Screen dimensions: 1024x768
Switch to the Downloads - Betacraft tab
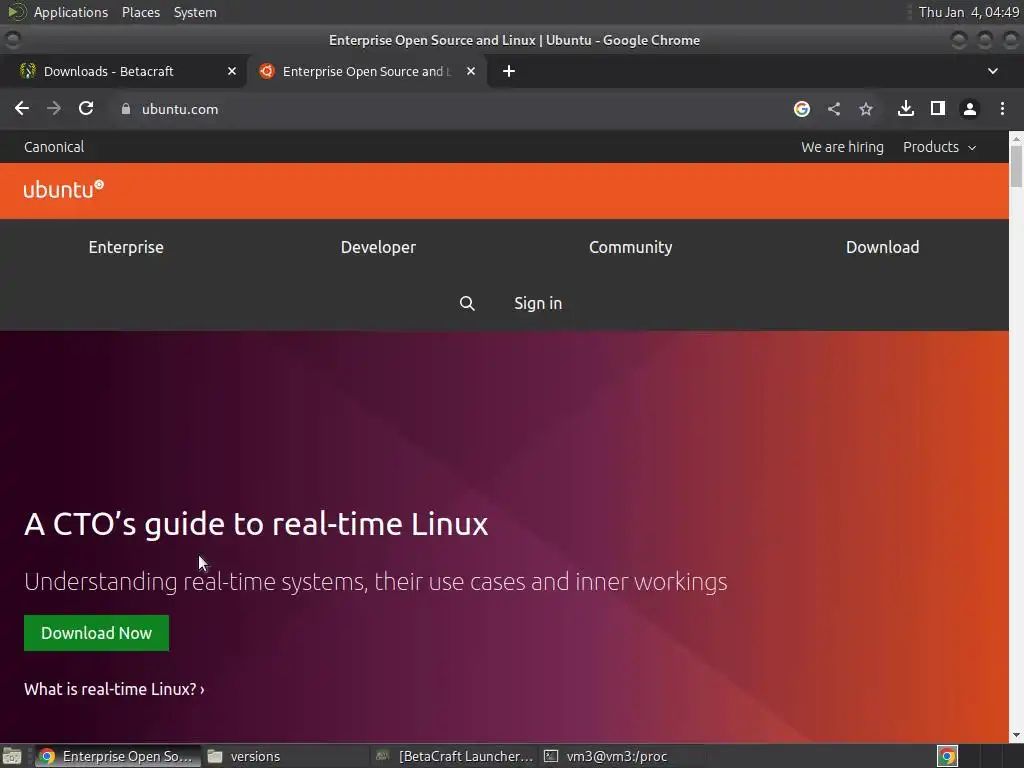click(x=128, y=71)
